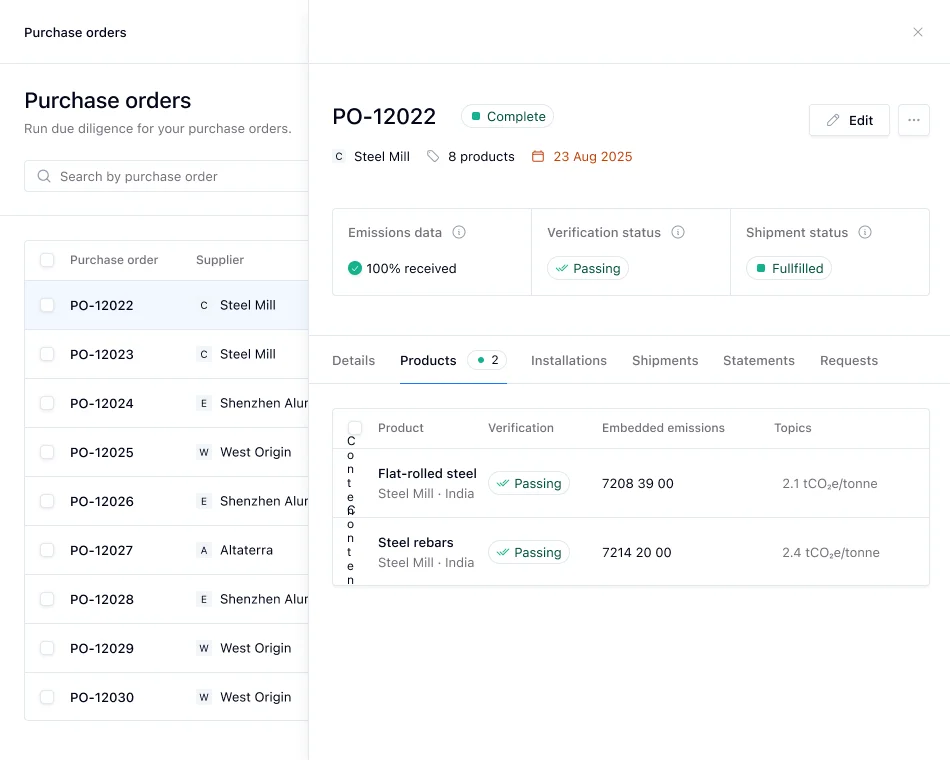Click the tag icon beside 8 products
Viewport: 950px width, 760px height.
pyautogui.click(x=433, y=156)
